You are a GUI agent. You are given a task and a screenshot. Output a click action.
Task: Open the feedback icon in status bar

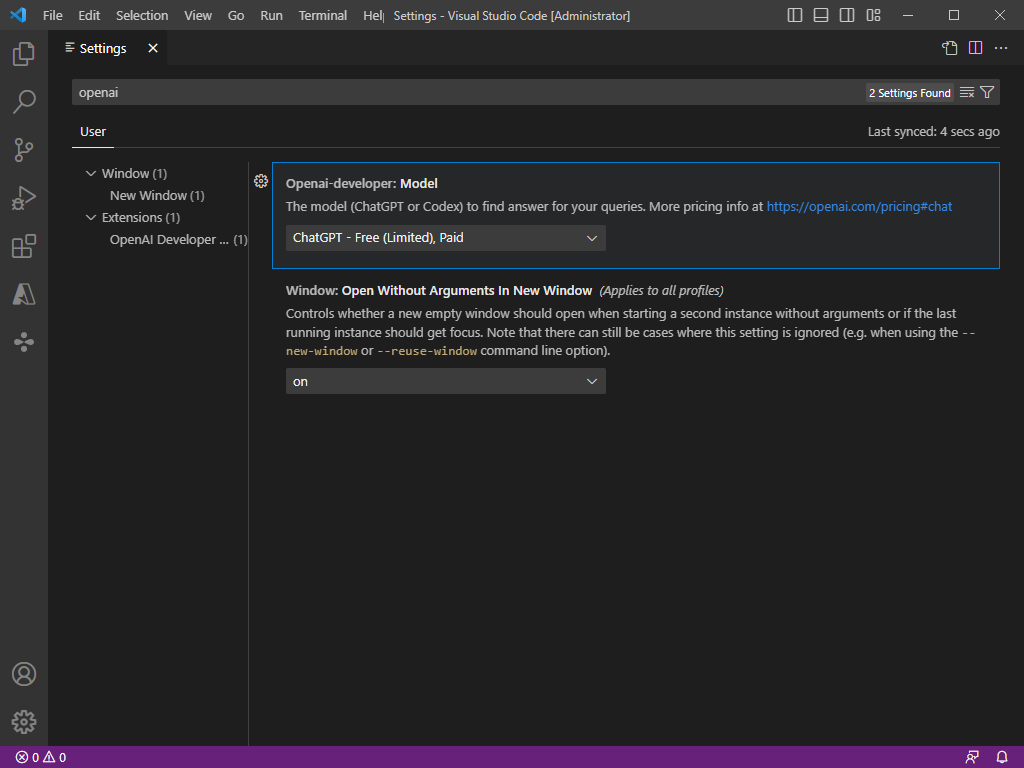(x=972, y=758)
